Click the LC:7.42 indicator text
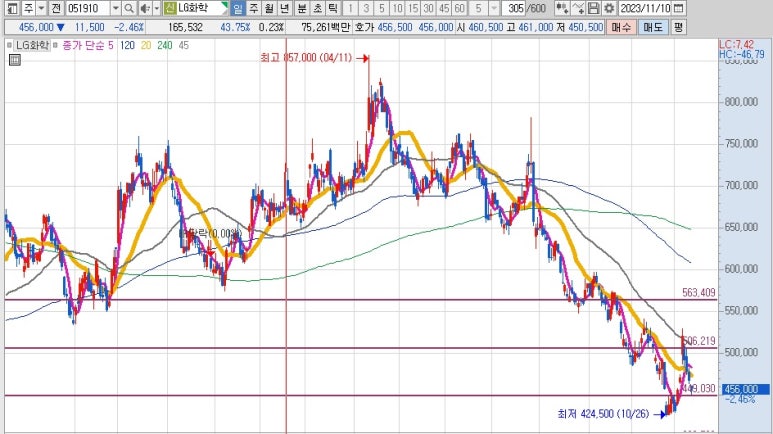Viewport: 773px width, 434px height. pyautogui.click(x=737, y=45)
